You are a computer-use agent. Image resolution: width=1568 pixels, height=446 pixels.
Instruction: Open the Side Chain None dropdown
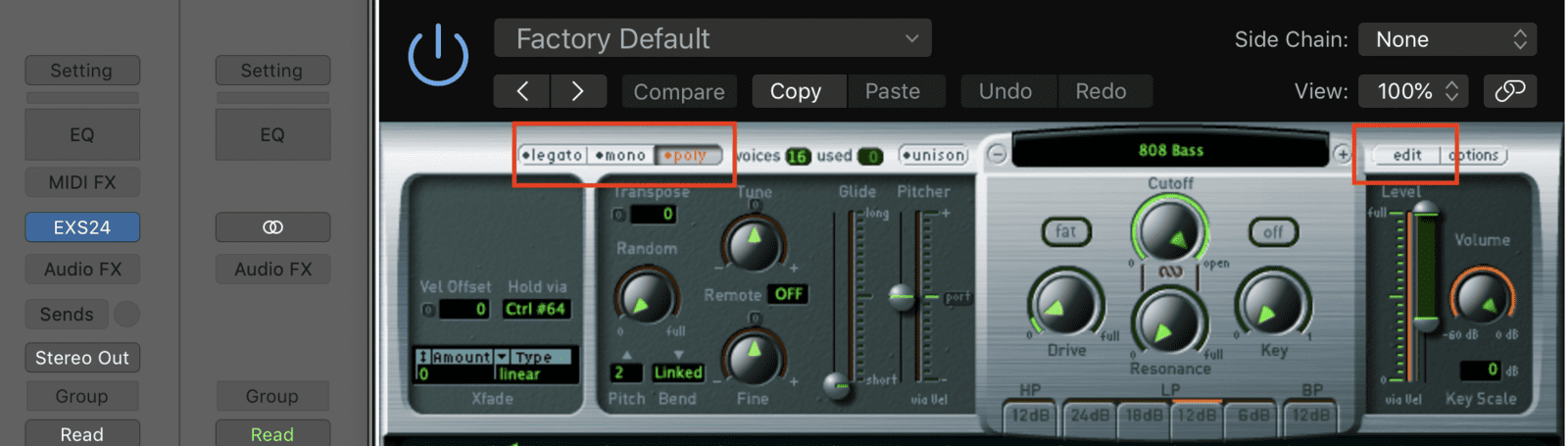1447,39
